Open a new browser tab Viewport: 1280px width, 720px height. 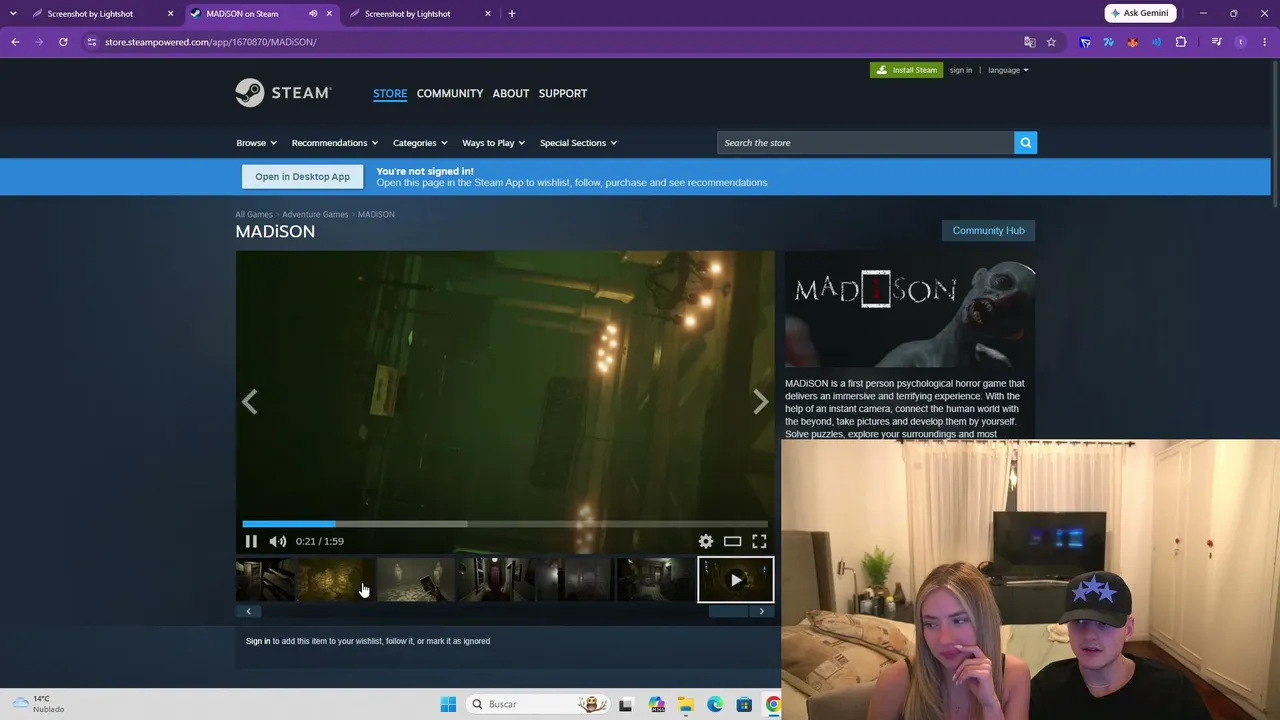pyautogui.click(x=512, y=14)
